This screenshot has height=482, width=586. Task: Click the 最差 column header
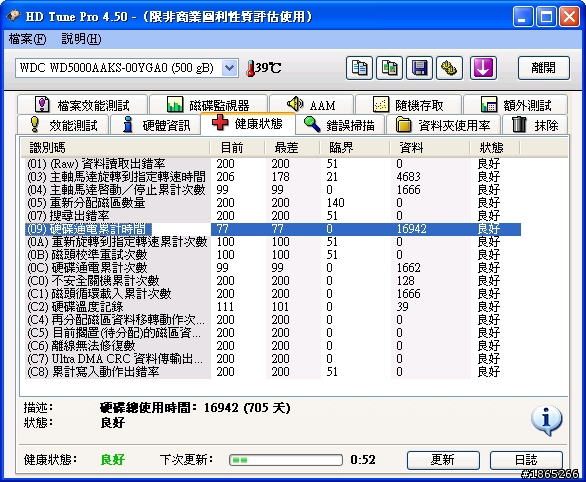click(x=292, y=148)
